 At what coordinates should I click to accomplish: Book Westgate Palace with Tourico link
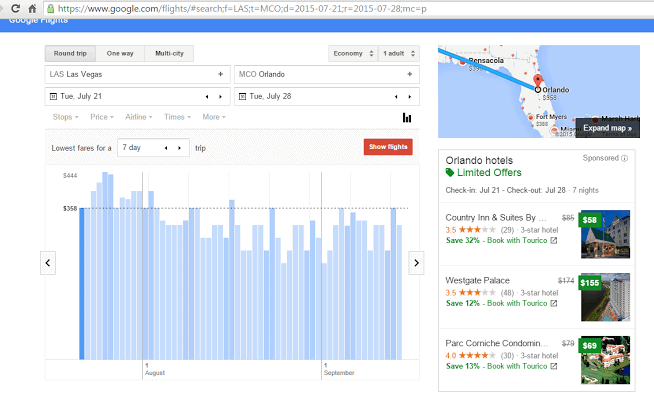pos(517,303)
